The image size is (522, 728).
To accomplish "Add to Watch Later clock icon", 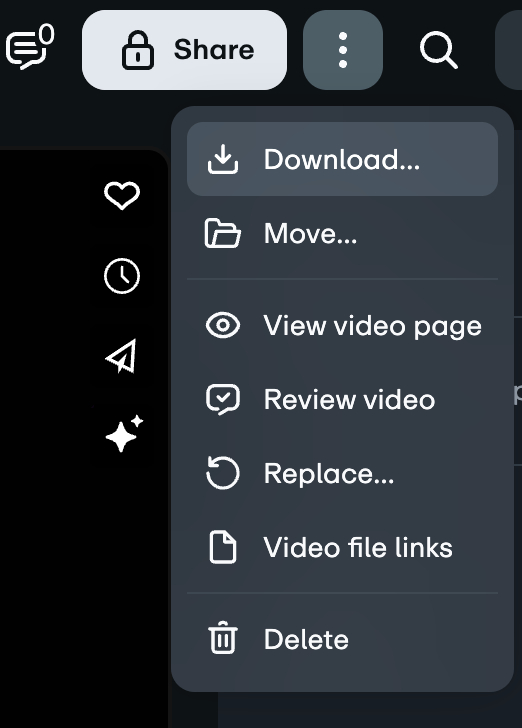I will click(122, 276).
